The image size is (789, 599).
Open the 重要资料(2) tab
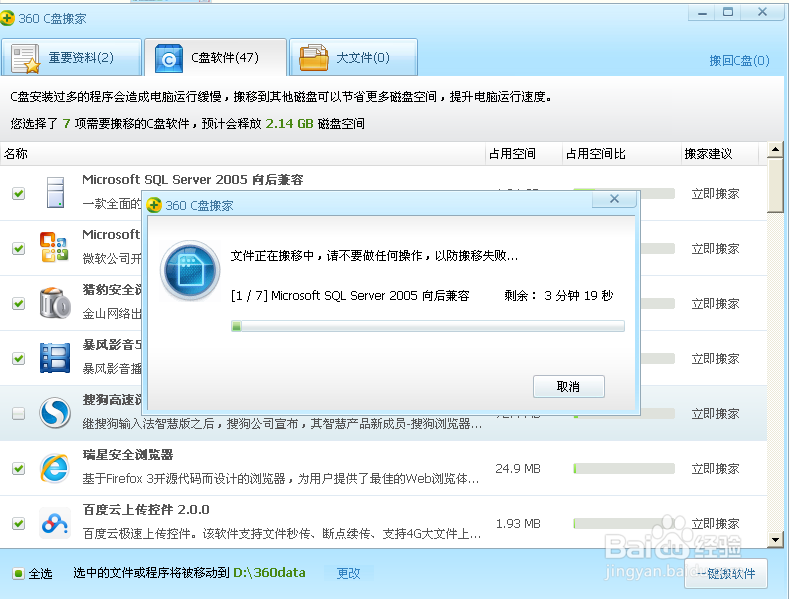pos(71,57)
